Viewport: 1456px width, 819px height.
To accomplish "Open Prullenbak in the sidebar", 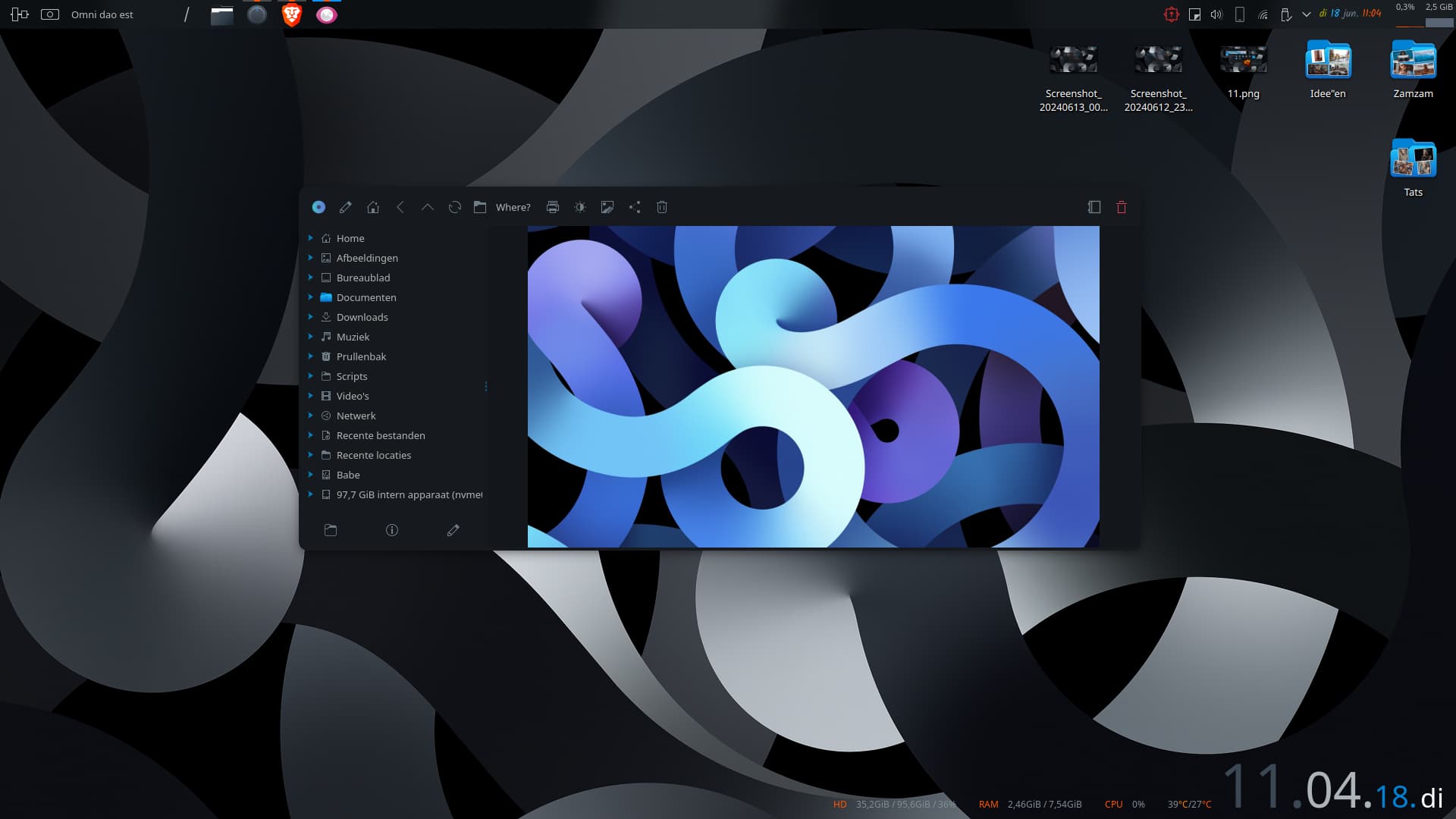I will point(361,356).
